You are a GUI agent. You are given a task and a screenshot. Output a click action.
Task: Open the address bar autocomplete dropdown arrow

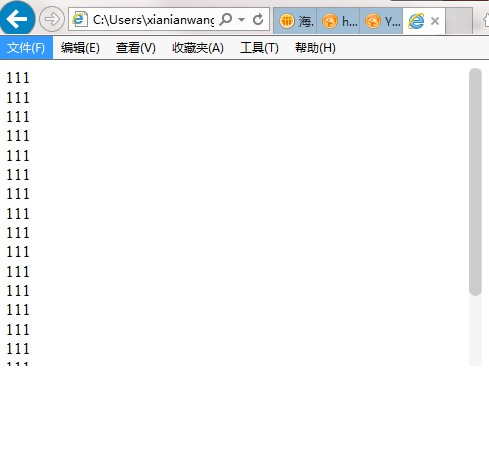coord(242,19)
